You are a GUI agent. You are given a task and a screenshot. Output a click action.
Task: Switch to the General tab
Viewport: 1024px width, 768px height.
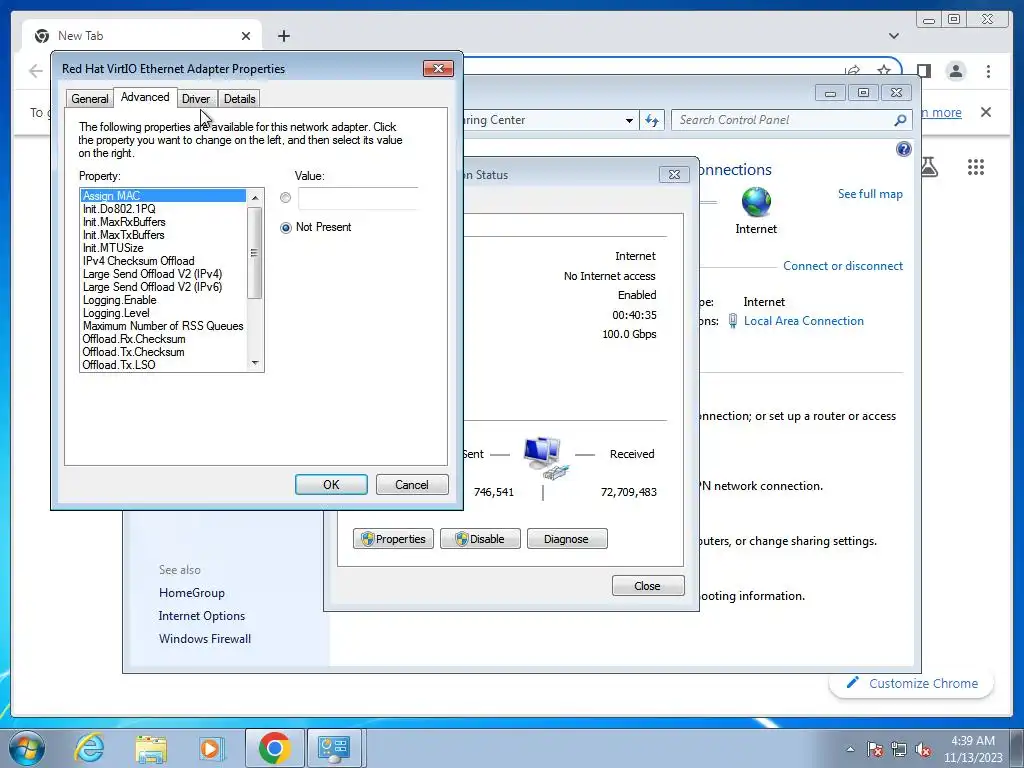point(89,99)
